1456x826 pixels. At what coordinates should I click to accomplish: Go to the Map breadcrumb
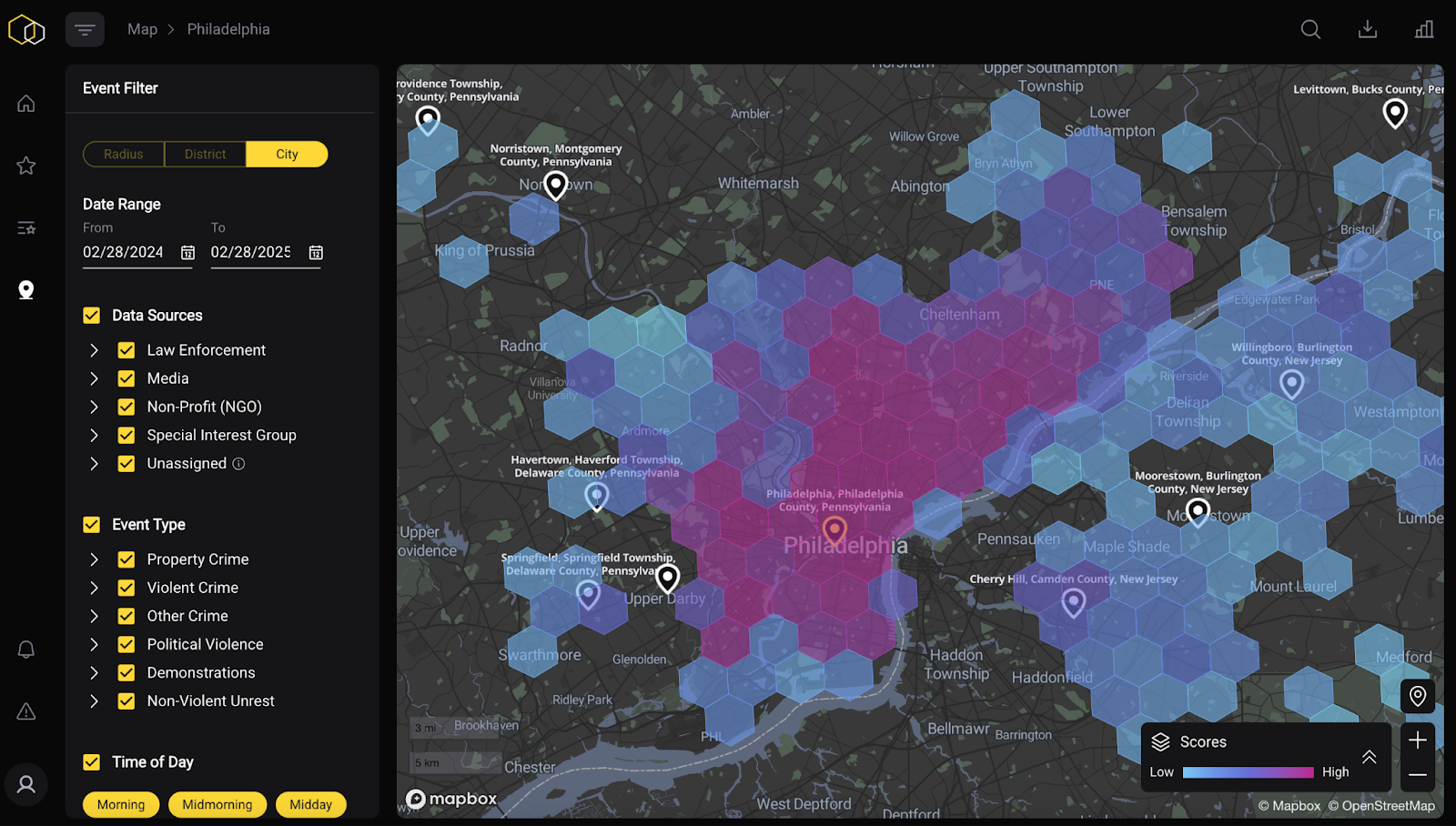pos(142,29)
